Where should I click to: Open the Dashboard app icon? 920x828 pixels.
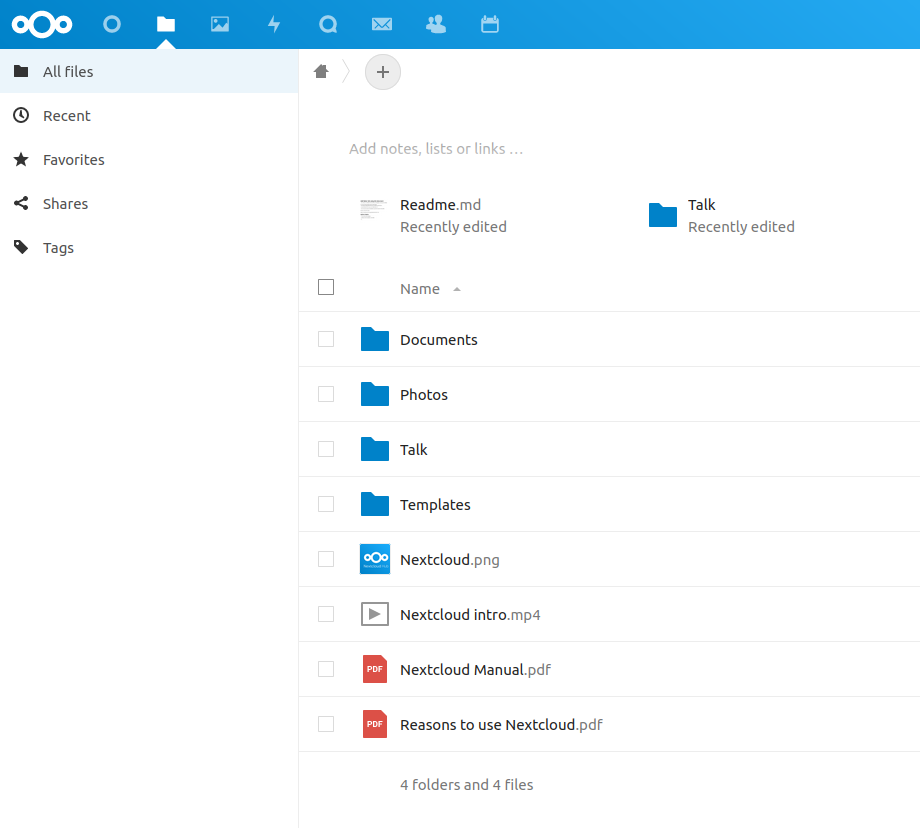[112, 24]
